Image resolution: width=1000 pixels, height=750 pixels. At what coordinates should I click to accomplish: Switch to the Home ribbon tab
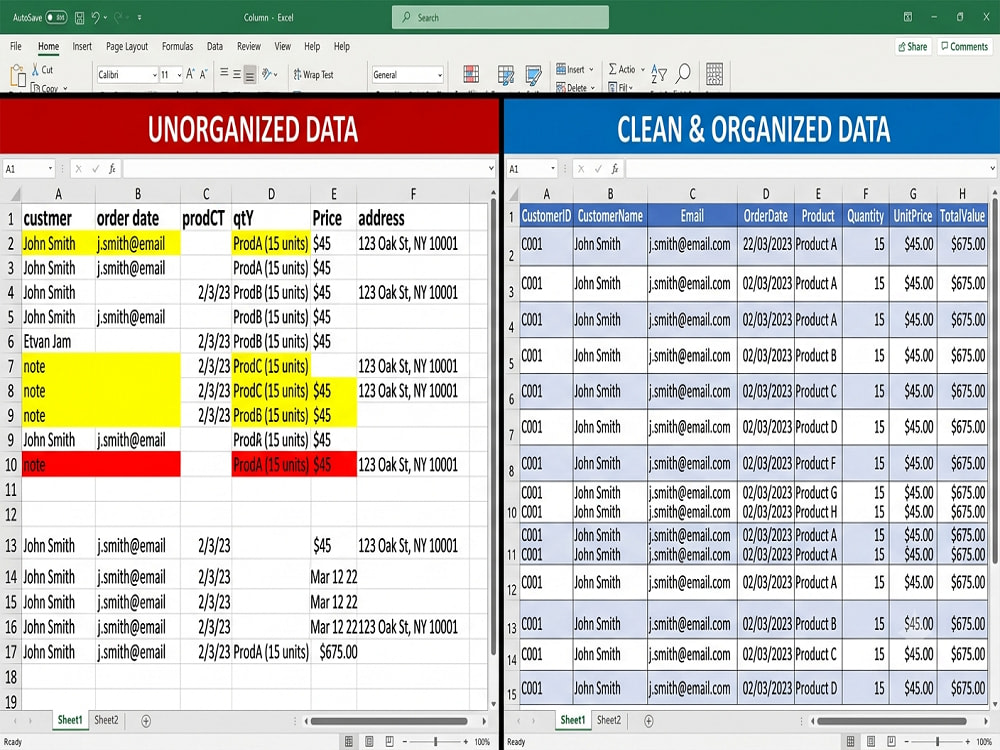48,47
